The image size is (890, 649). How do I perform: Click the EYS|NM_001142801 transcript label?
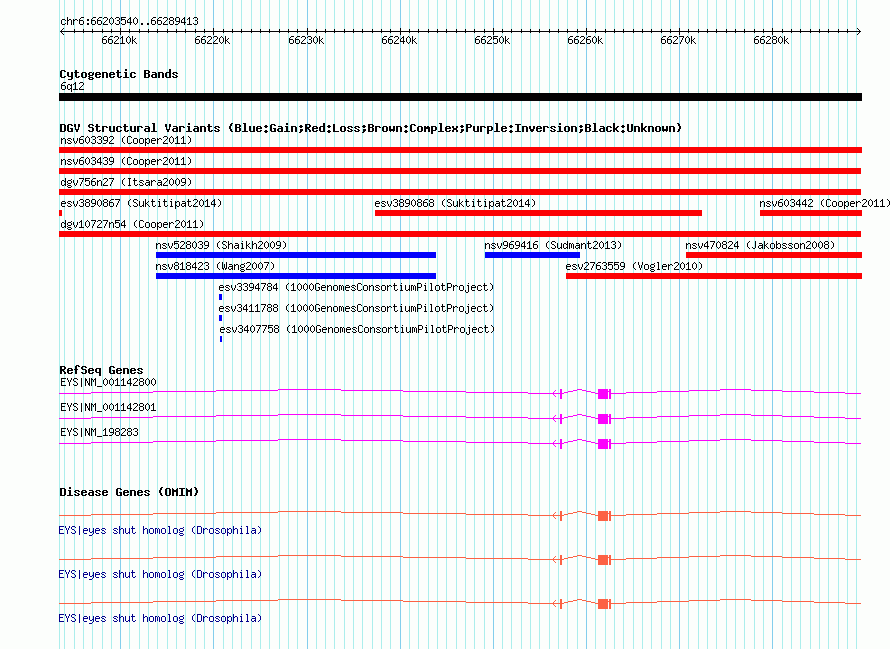pos(108,407)
